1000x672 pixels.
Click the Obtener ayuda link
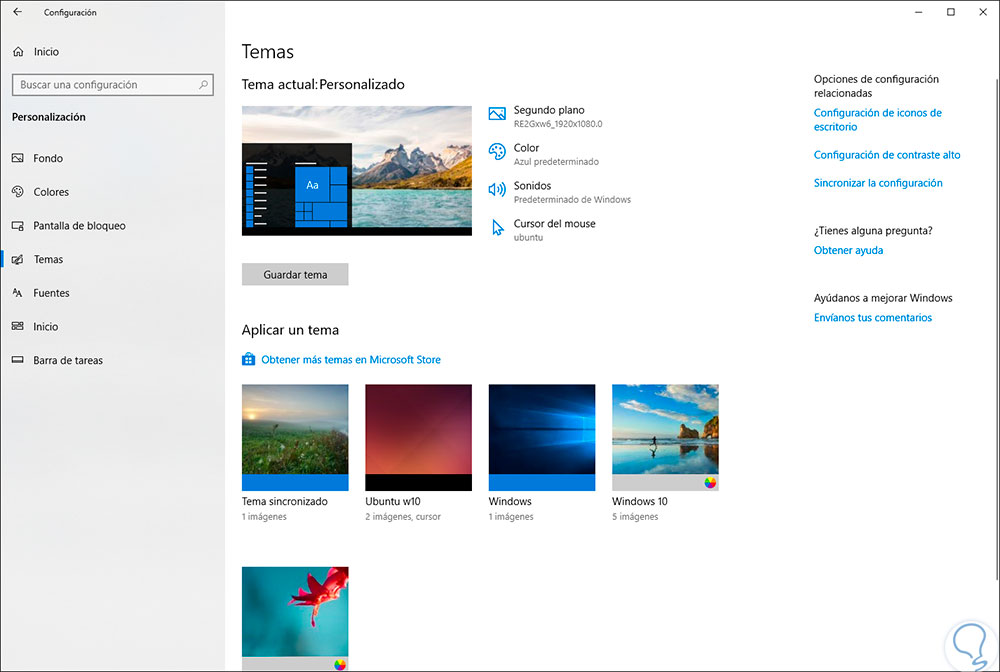click(848, 251)
